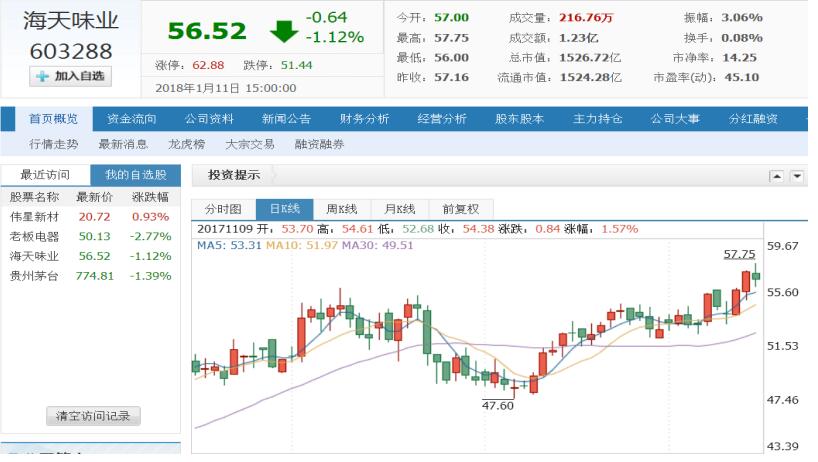Switch to the 我的自选股 tab
The height and width of the screenshot is (462, 818).
pos(136,175)
